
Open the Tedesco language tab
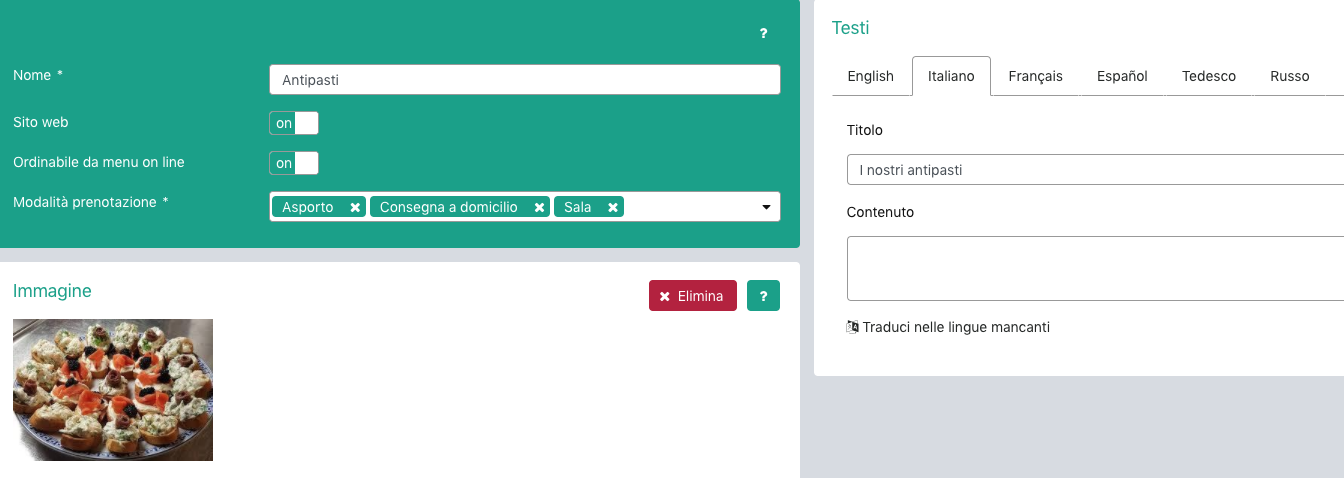(x=1208, y=76)
